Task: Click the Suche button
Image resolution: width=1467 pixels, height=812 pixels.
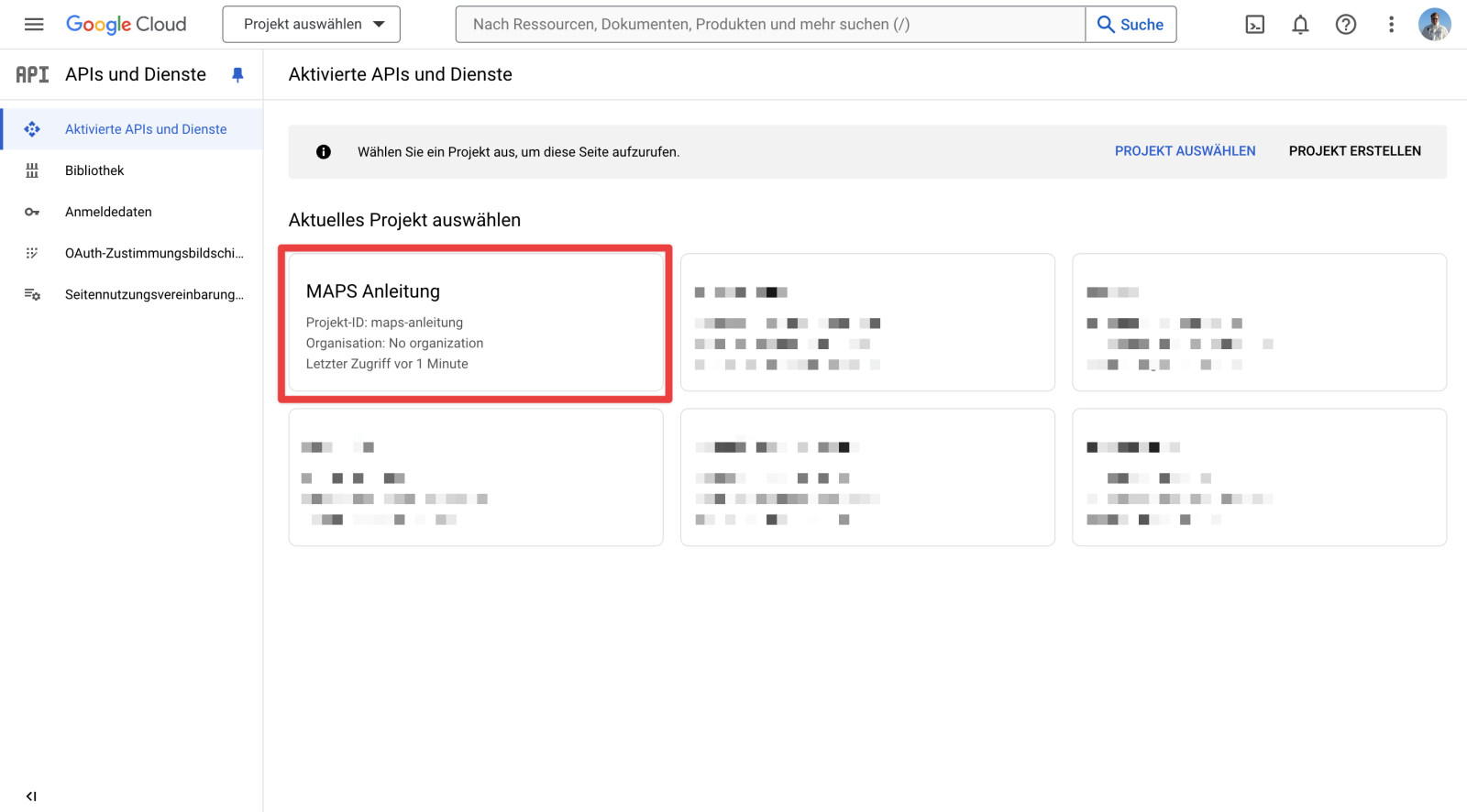Action: click(1131, 25)
